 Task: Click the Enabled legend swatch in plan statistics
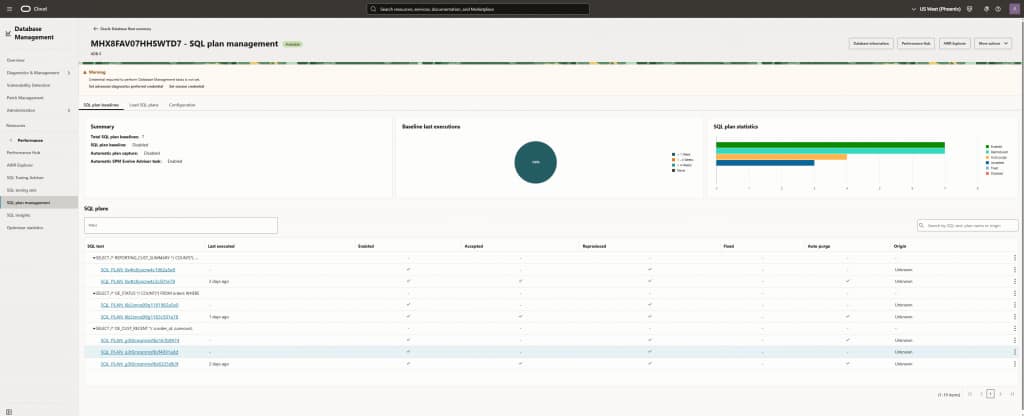coord(987,146)
